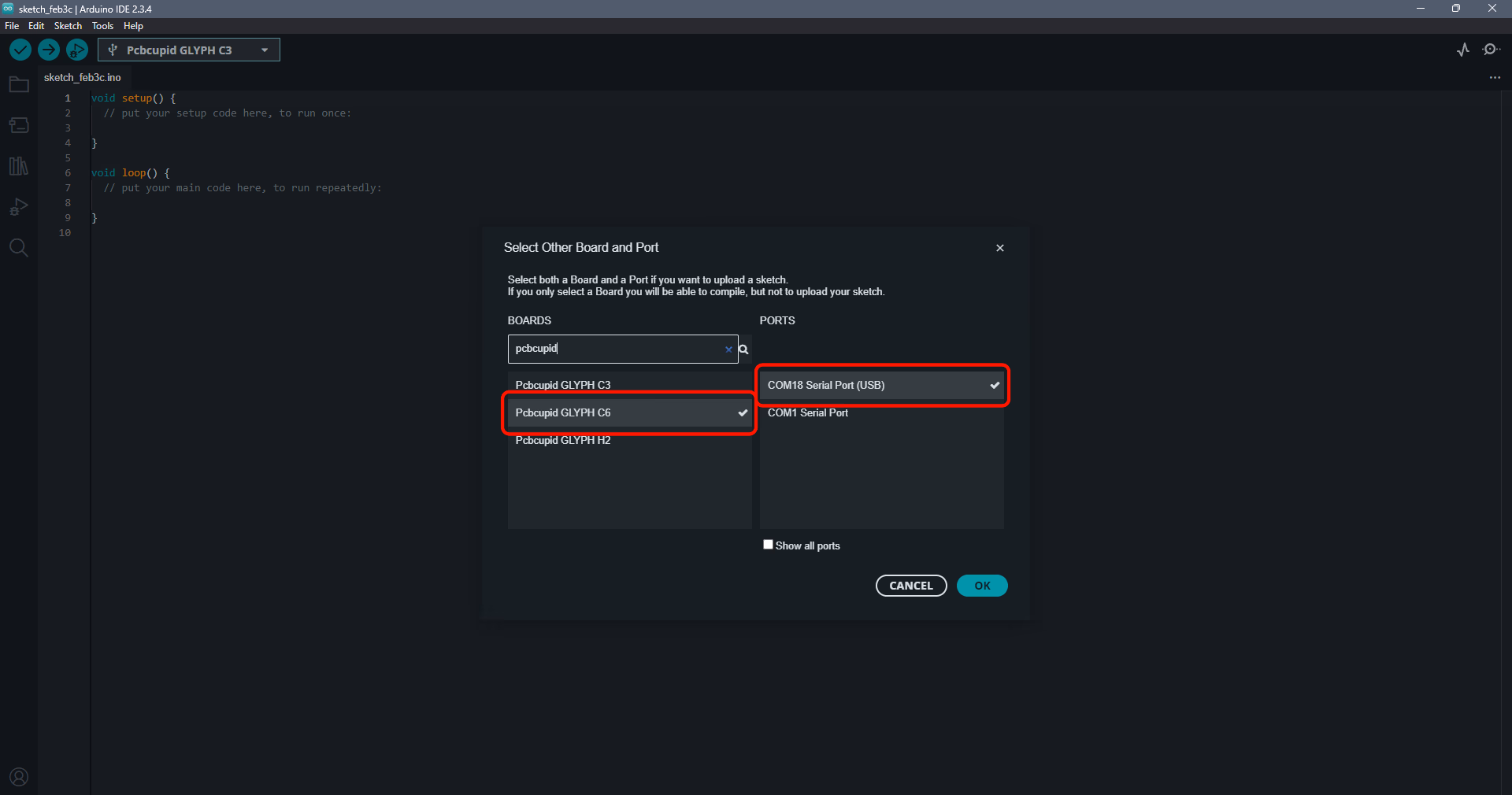Open the Sketch menu
The height and width of the screenshot is (795, 1512).
tap(68, 26)
